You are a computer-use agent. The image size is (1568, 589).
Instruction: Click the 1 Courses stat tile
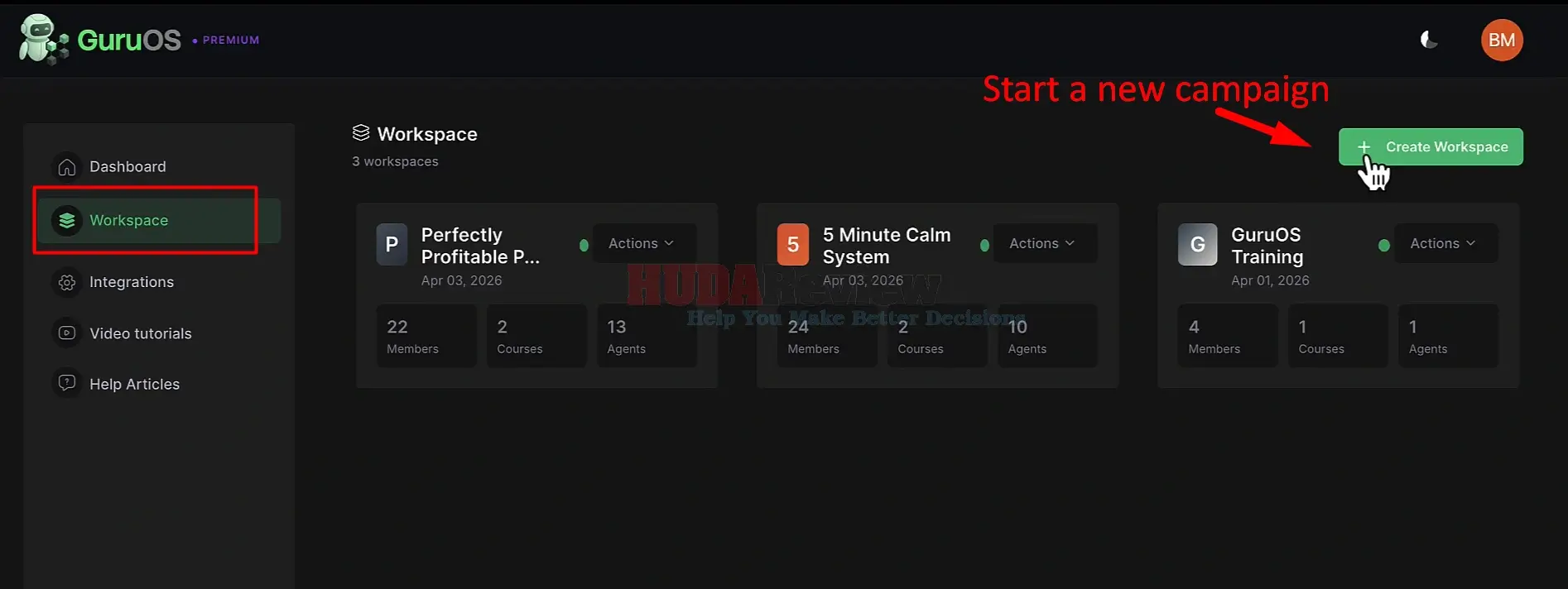point(1338,336)
